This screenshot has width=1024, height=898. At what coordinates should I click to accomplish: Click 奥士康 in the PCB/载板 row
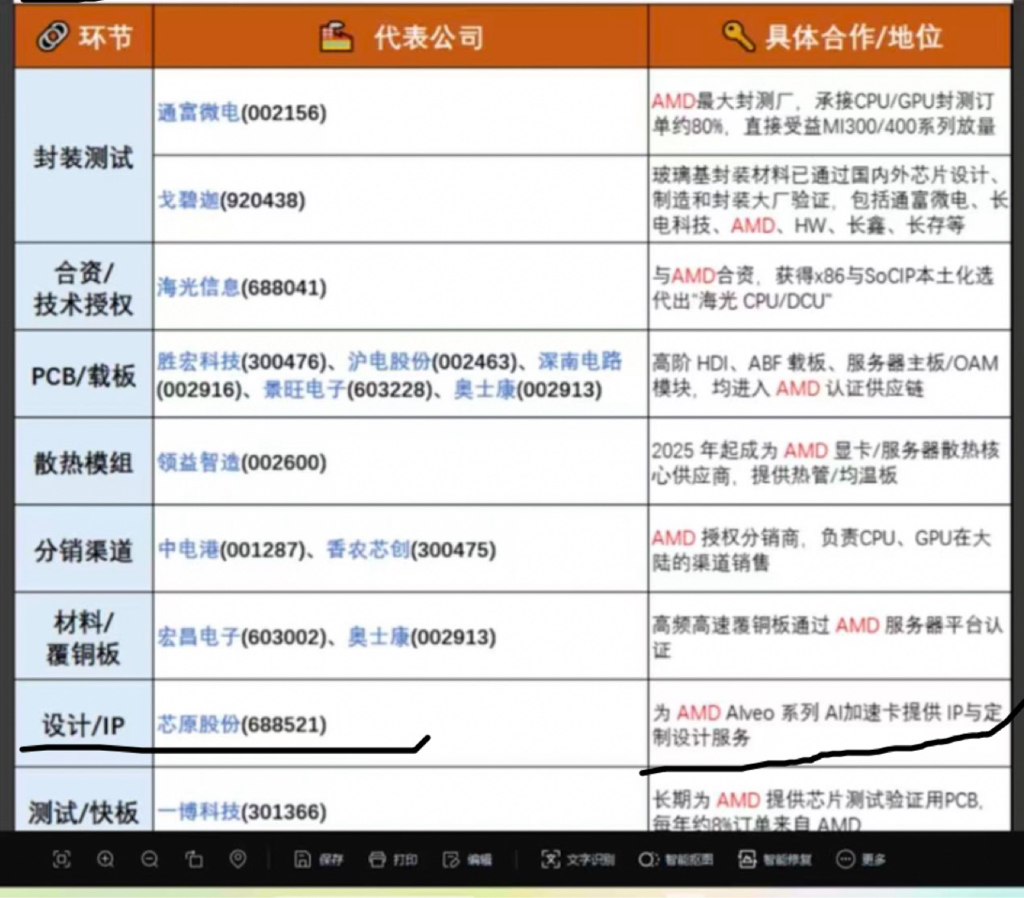click(x=485, y=390)
